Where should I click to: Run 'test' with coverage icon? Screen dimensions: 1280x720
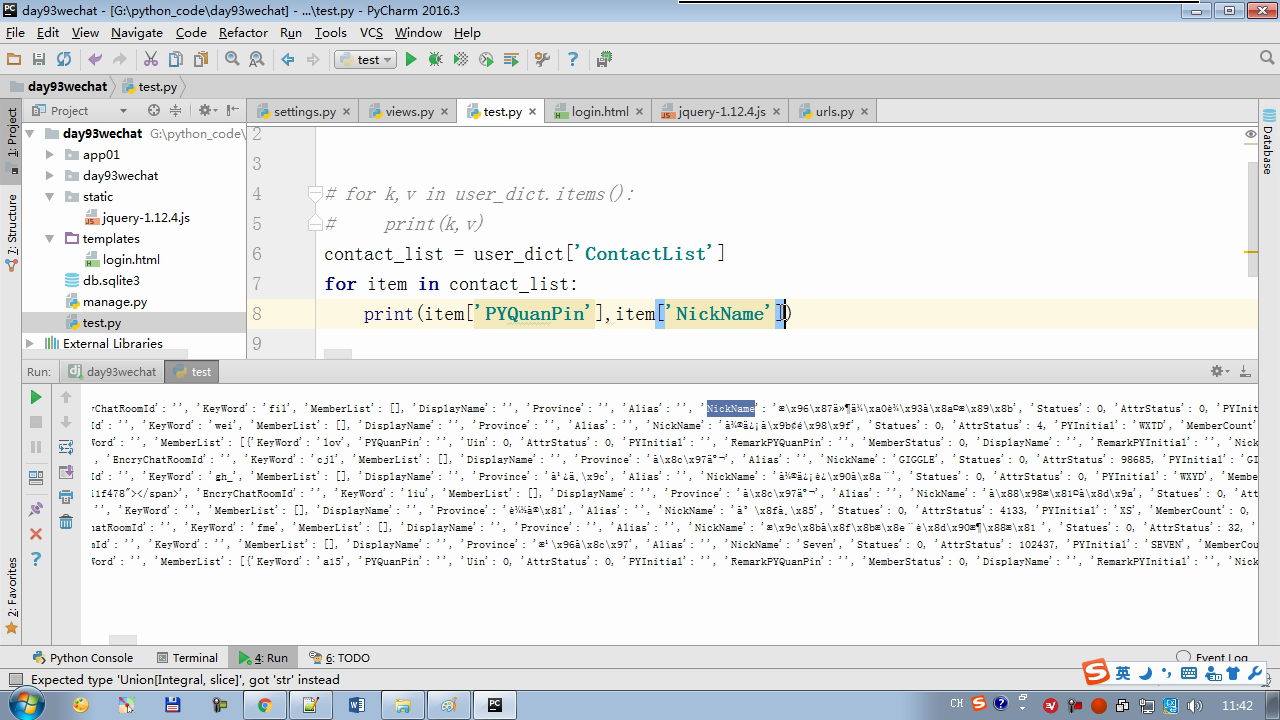[x=461, y=60]
